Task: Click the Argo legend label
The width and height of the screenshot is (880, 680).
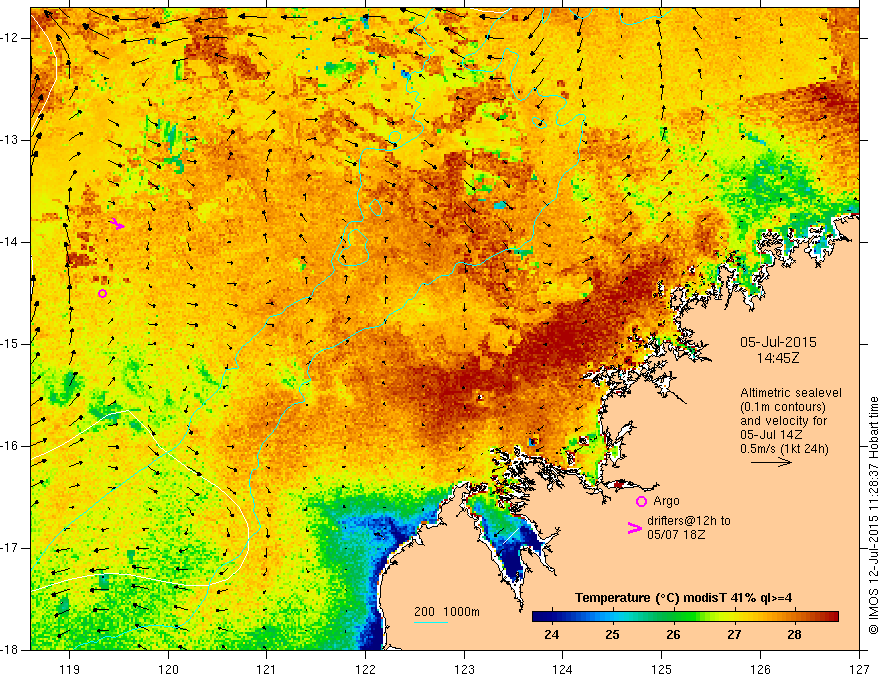Action: coord(666,501)
